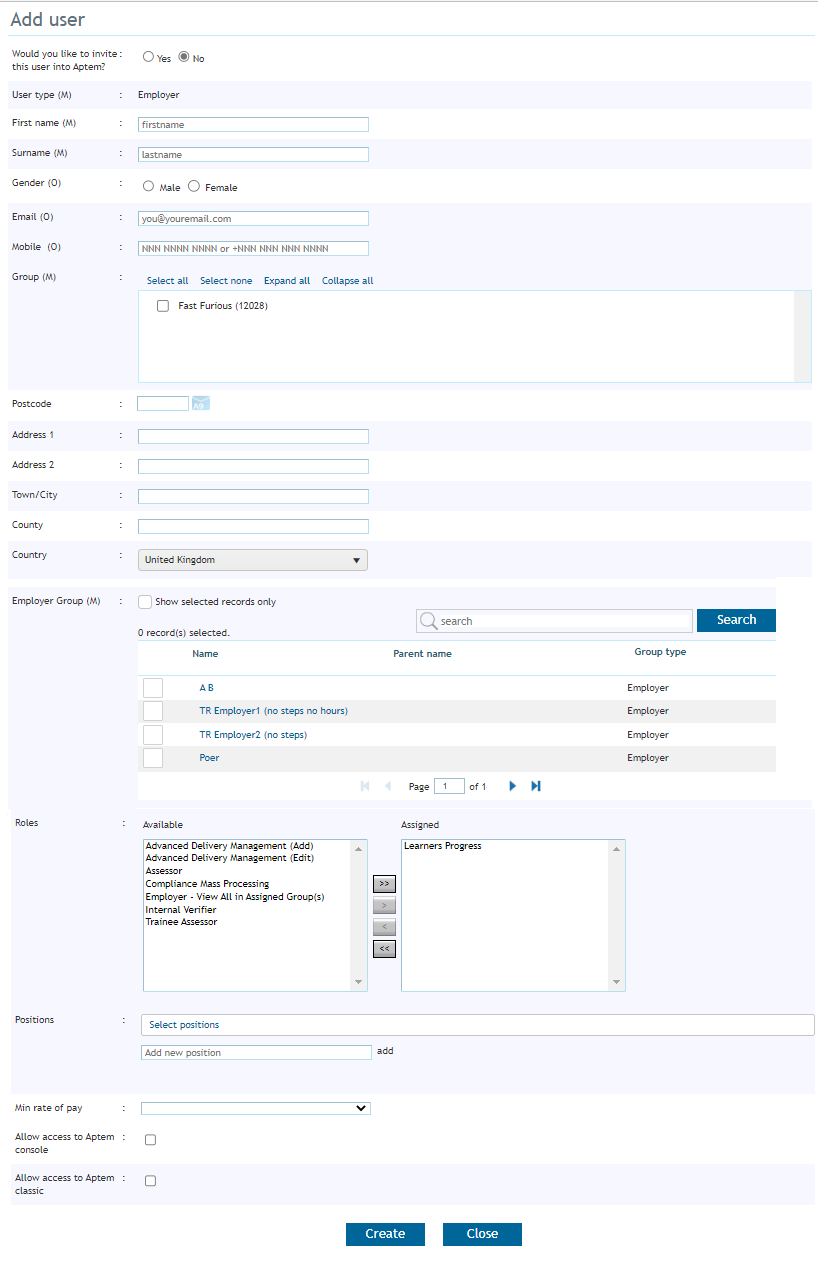
Task: Select the Assessor role
Action: (x=164, y=871)
